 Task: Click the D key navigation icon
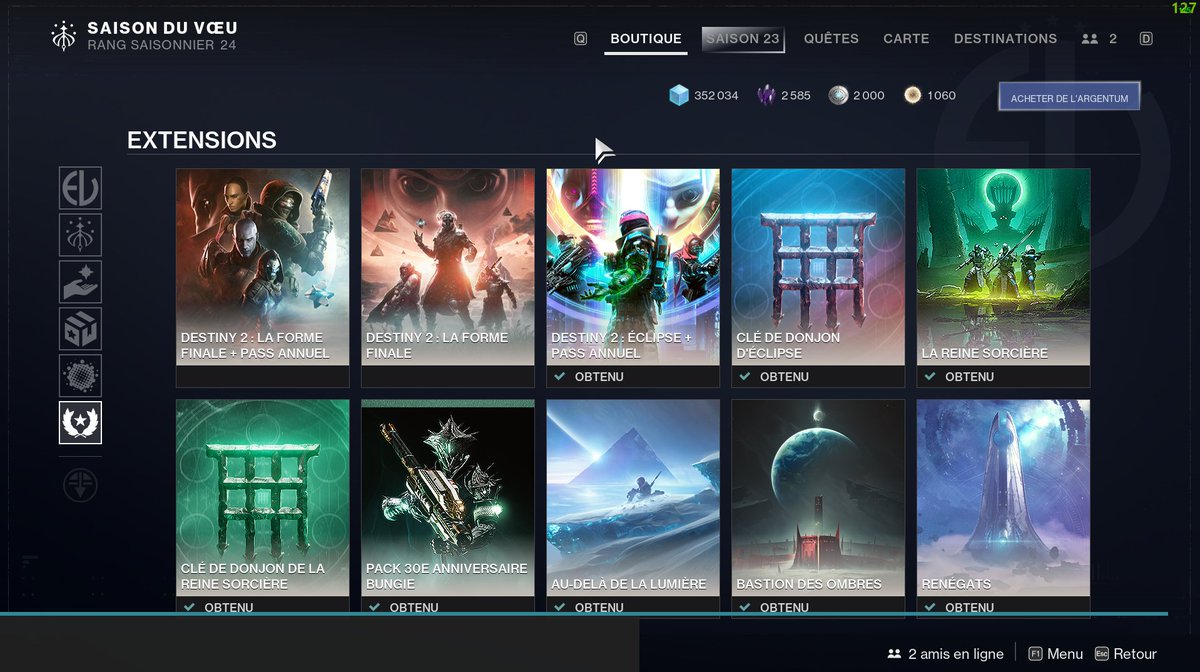click(1146, 39)
